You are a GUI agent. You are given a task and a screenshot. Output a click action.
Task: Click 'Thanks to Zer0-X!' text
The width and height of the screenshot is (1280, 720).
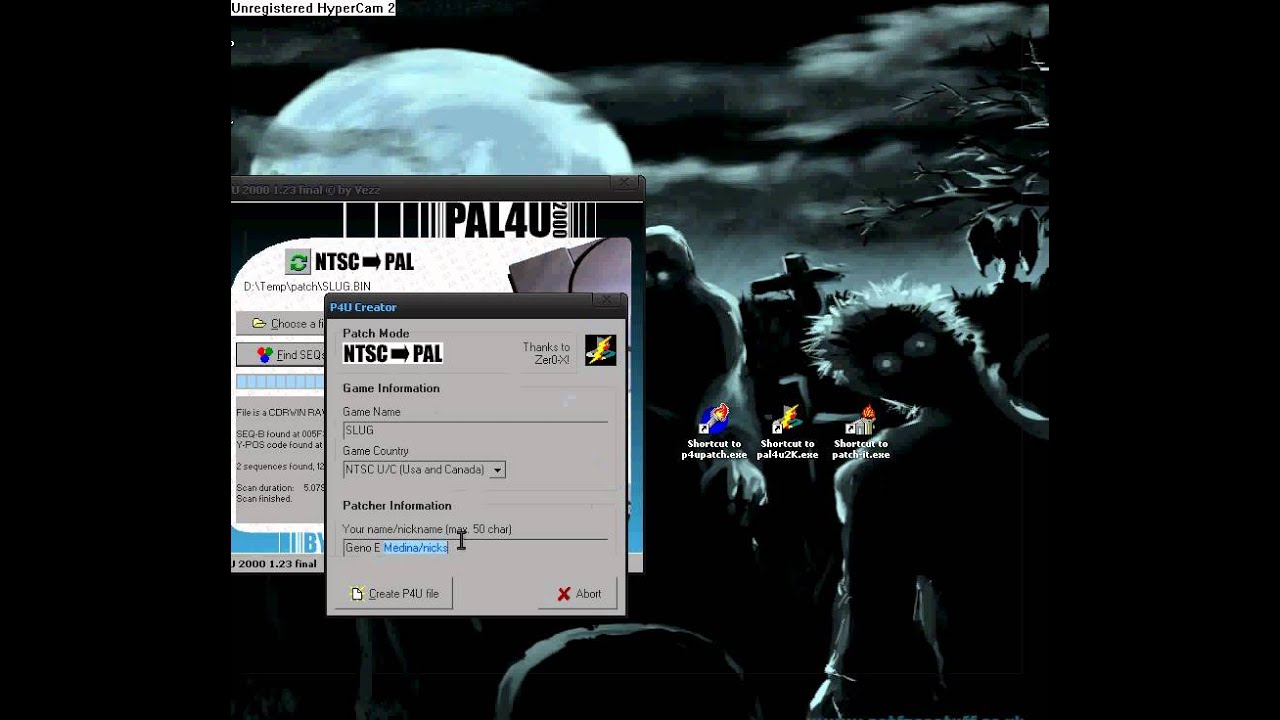point(546,353)
